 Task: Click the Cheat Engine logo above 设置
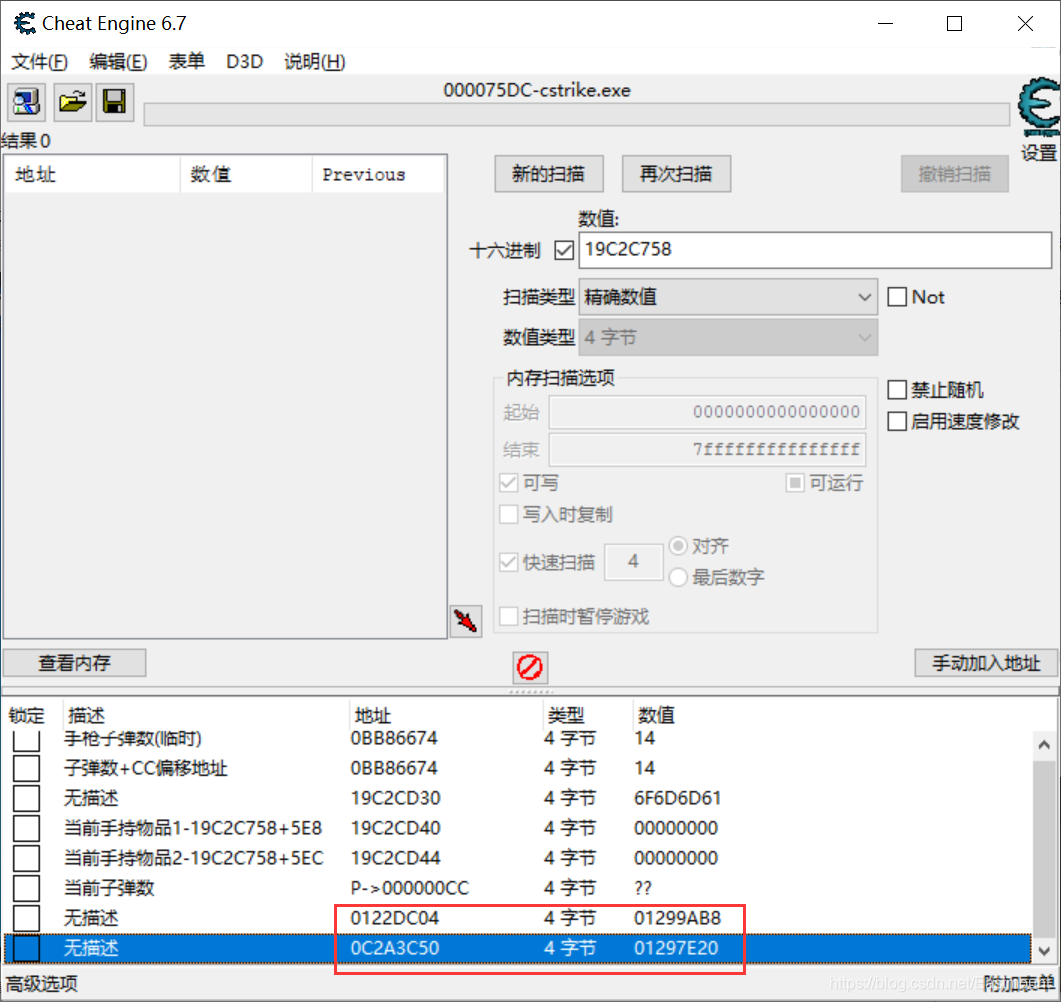1039,106
